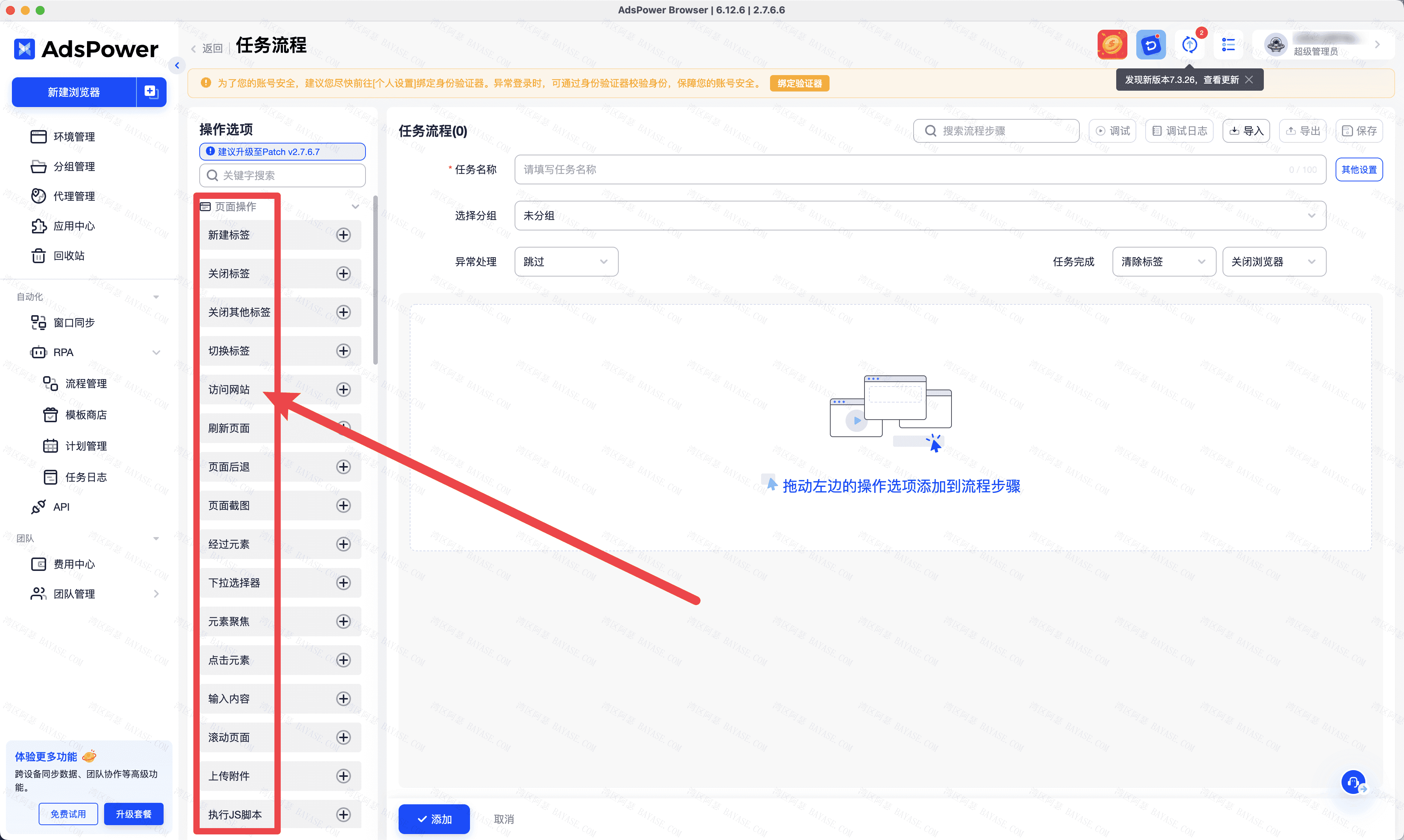Add 输入内容 via its plus icon

[343, 698]
